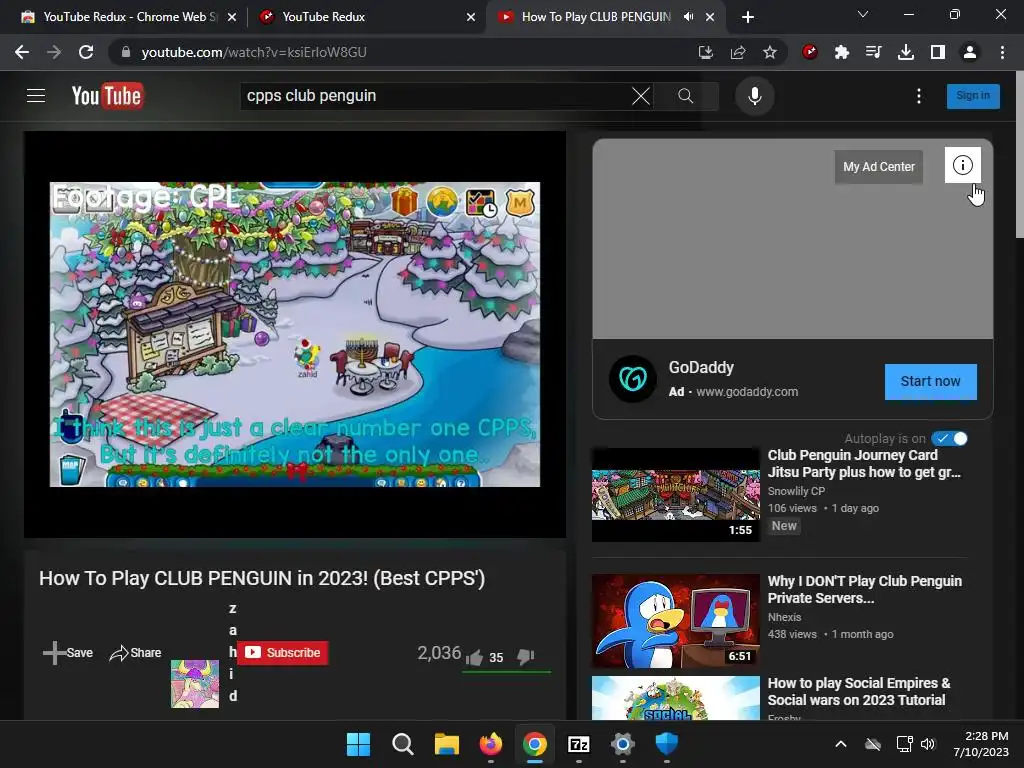1024x768 pixels.
Task: Launch Firefox from taskbar
Action: pyautogui.click(x=490, y=744)
